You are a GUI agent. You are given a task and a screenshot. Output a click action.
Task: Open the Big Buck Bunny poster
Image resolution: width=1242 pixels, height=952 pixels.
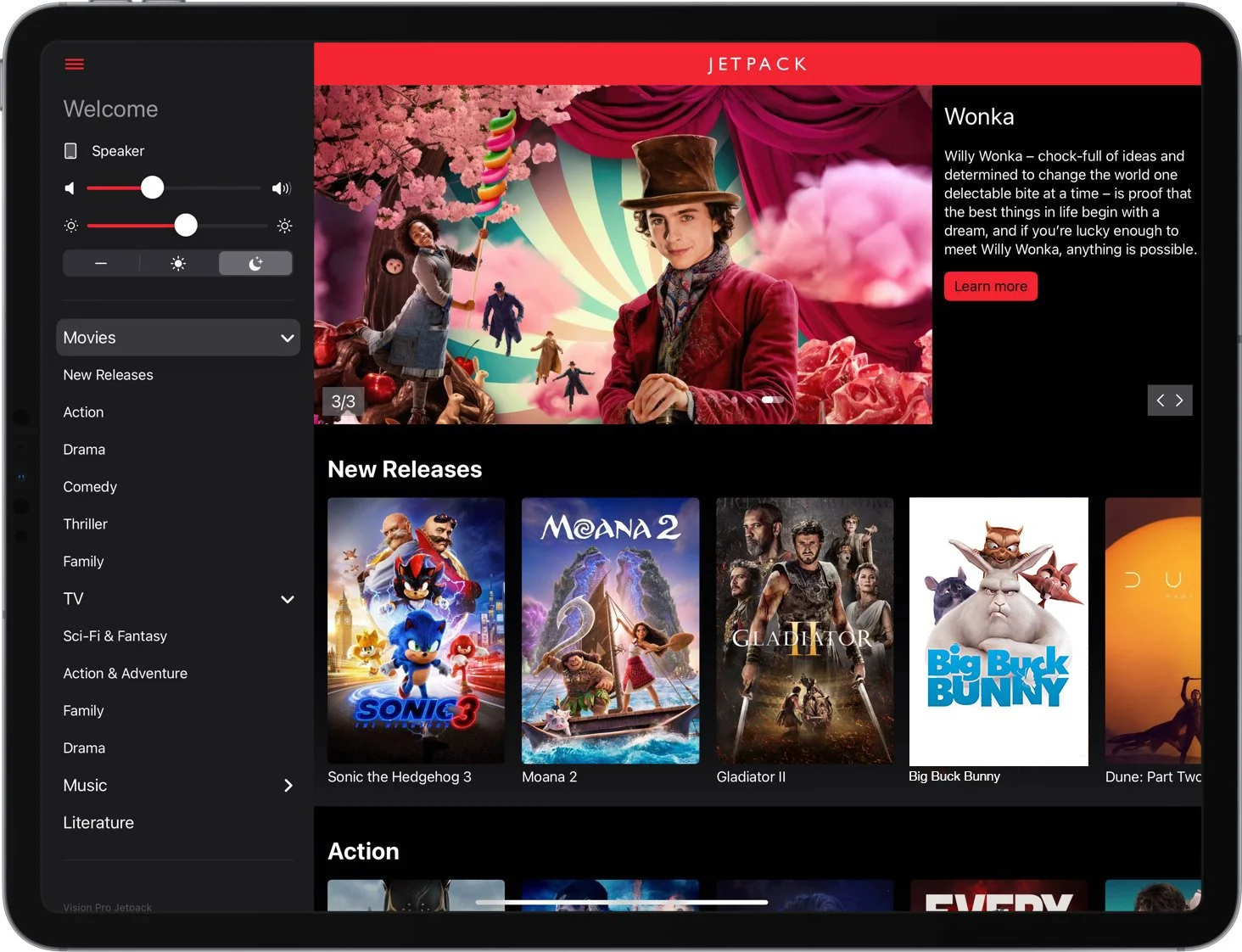point(999,631)
